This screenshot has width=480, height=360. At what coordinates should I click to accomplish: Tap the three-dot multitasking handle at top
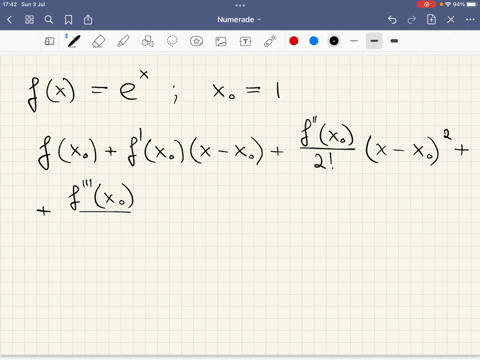[240, 5]
